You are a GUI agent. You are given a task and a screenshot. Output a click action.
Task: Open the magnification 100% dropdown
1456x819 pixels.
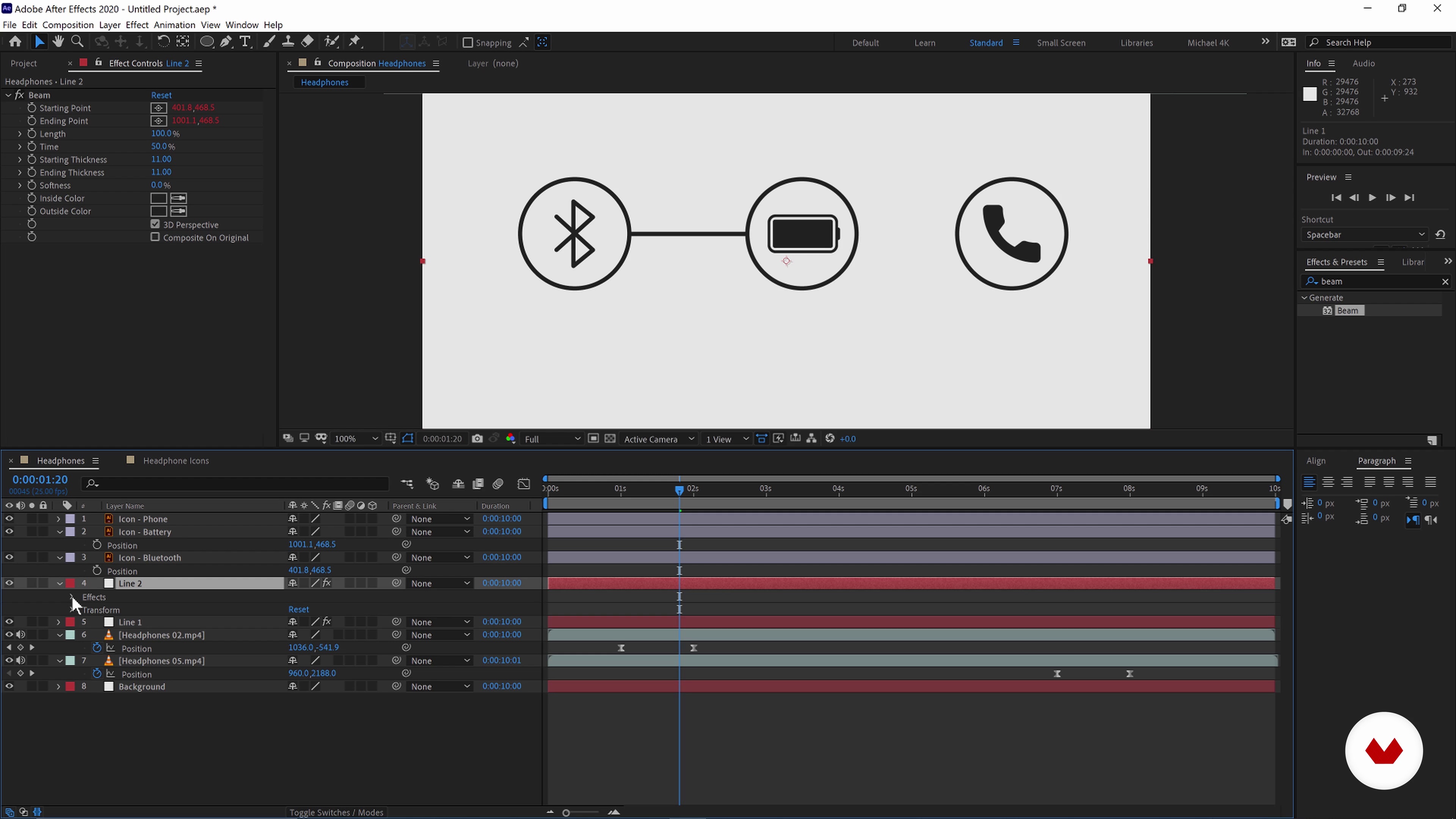(356, 439)
